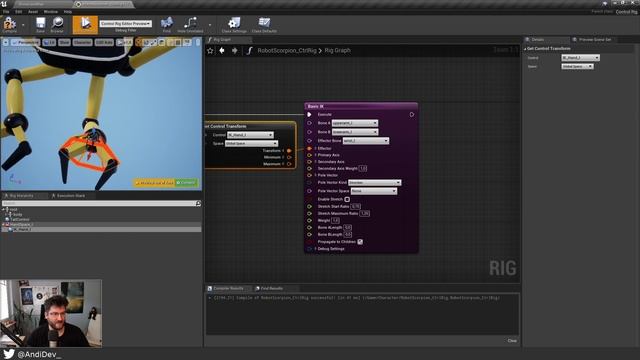Open the Edit menu
640x360 pixels.
[x=19, y=11]
